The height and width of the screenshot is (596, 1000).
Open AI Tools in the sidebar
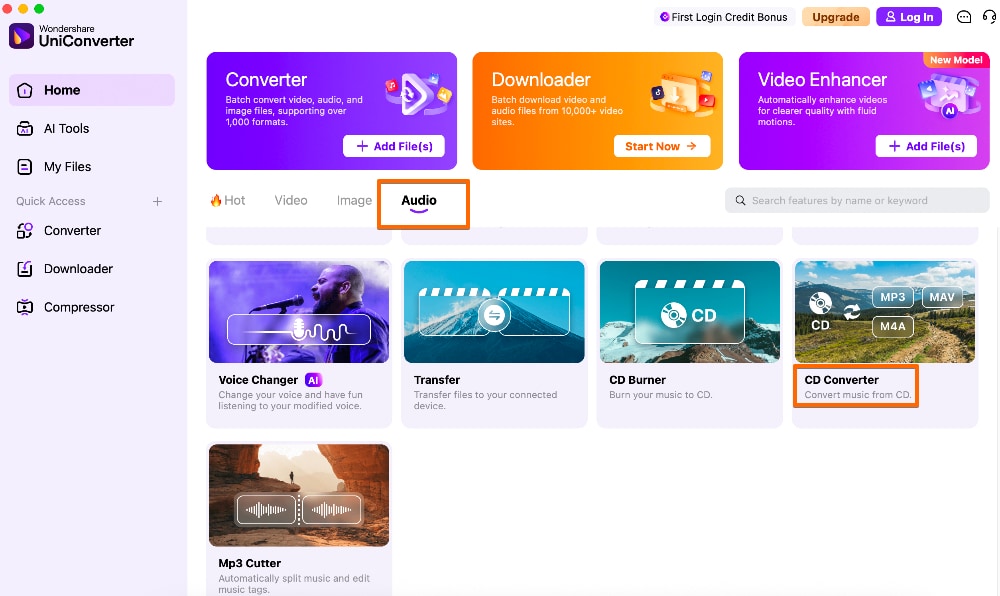(92, 129)
